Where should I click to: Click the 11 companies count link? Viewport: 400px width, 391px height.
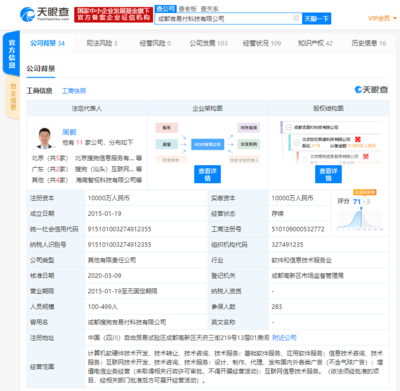tap(79, 142)
